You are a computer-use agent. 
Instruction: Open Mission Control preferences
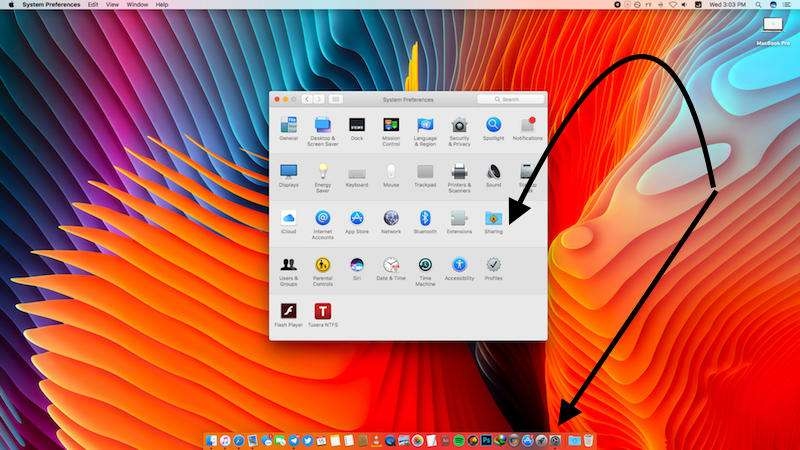click(391, 126)
